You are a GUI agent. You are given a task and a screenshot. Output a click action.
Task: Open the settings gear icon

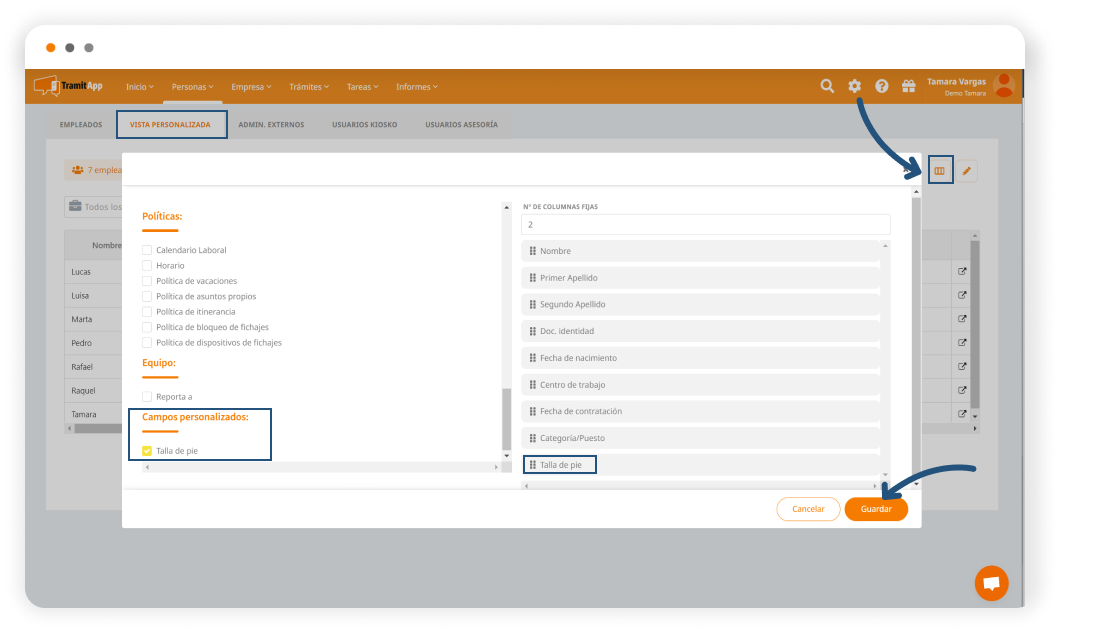click(854, 86)
